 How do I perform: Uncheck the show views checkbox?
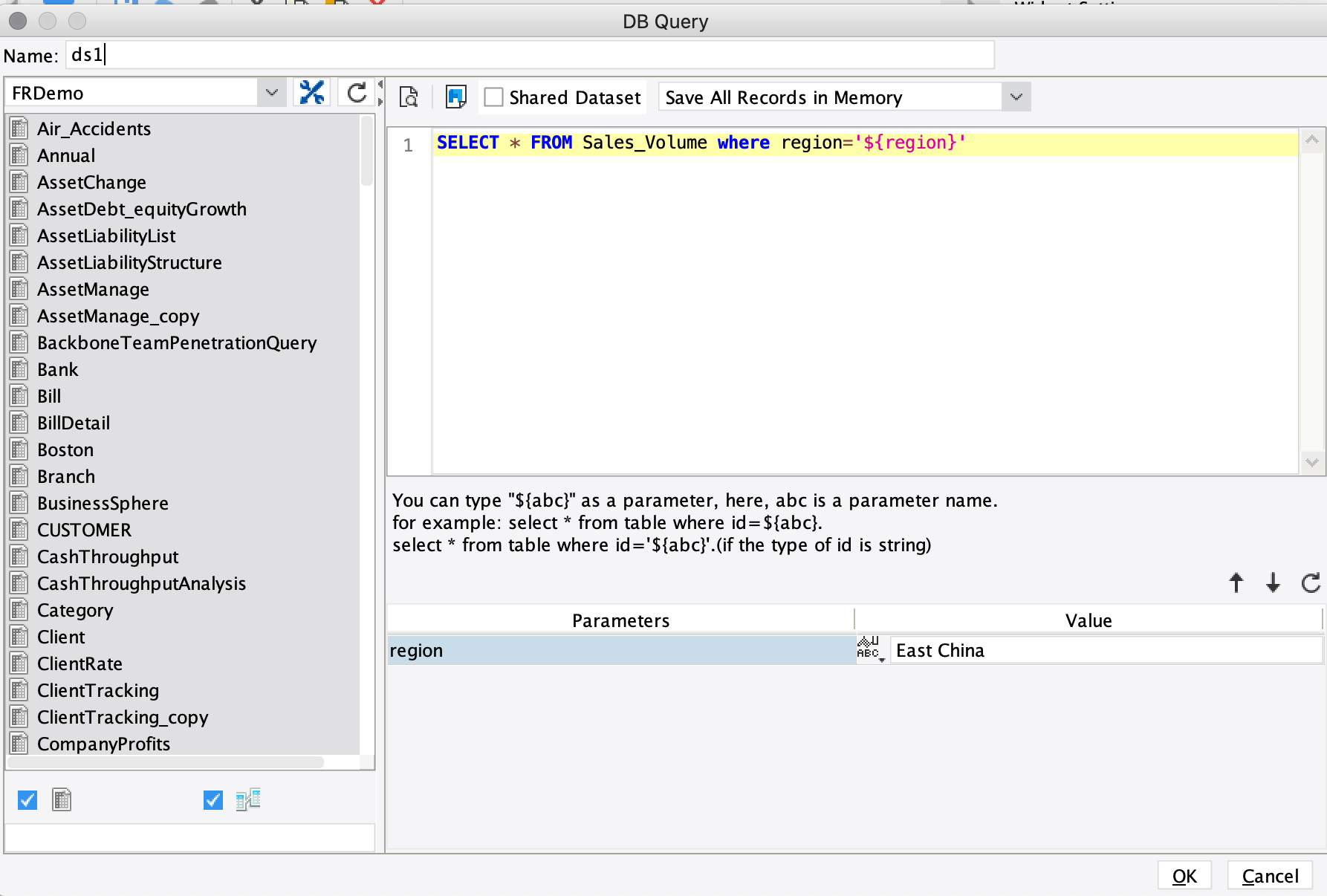(x=213, y=800)
